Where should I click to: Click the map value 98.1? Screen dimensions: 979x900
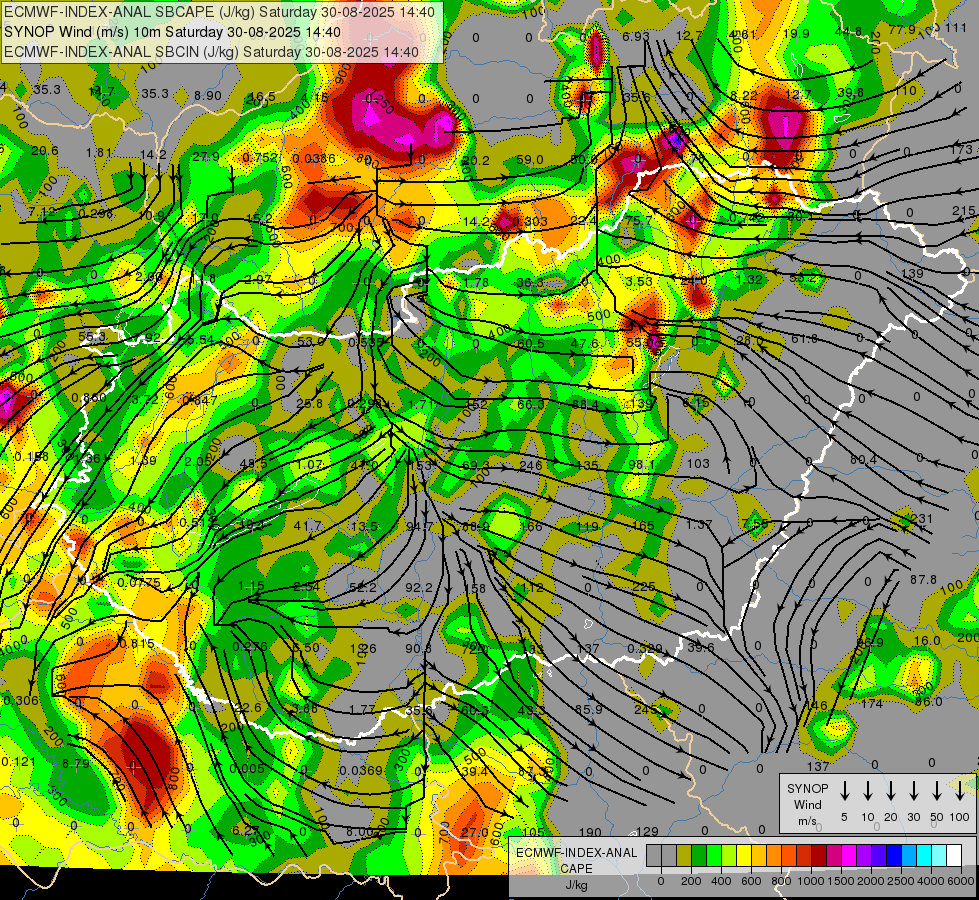642,464
